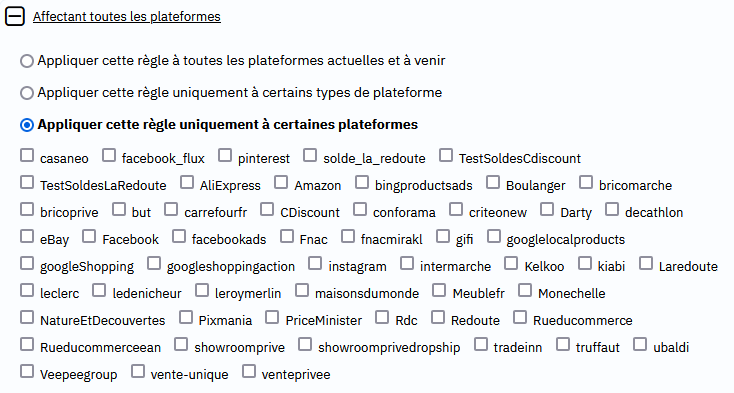Select apply rule to all current and future platforms

point(27,61)
